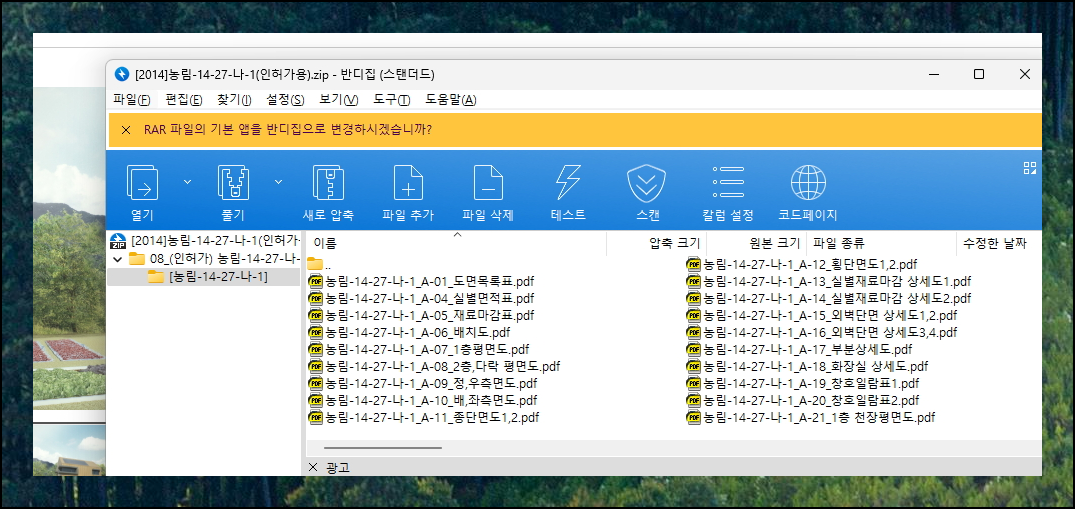Sort by the 파일 종류 column header
The height and width of the screenshot is (509, 1075).
(x=838, y=243)
